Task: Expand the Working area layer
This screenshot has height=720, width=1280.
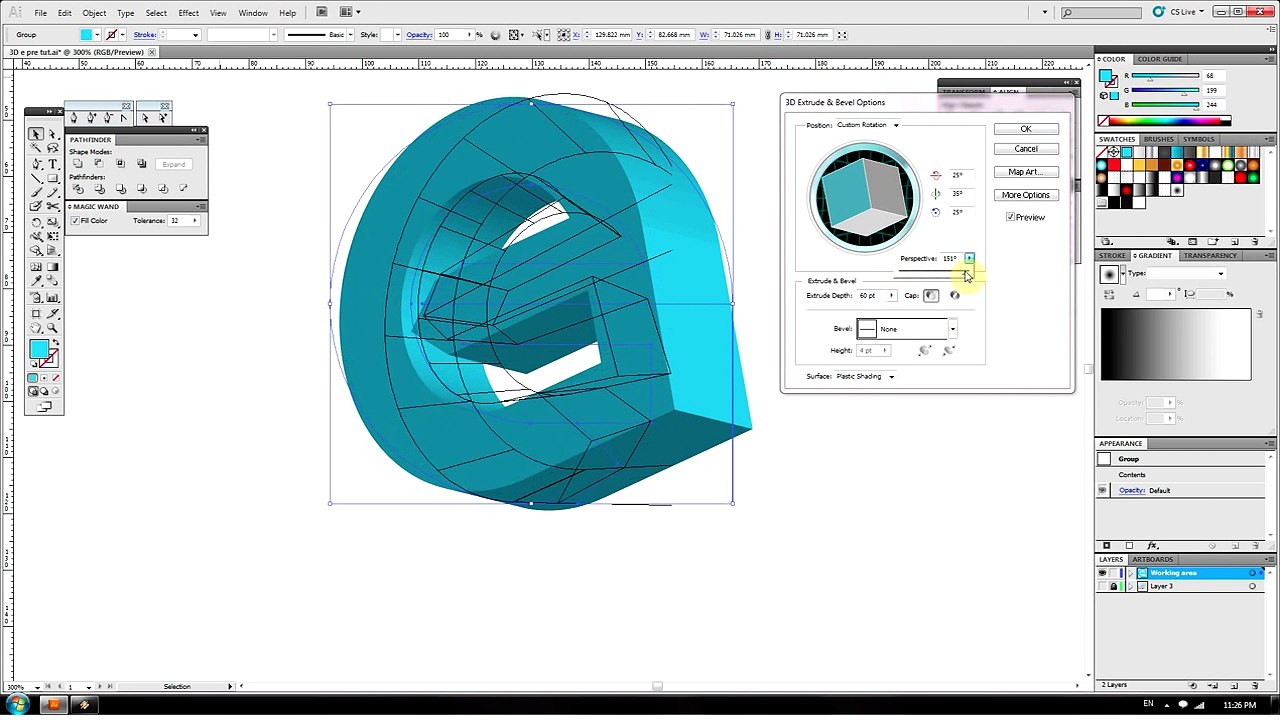Action: point(1131,573)
